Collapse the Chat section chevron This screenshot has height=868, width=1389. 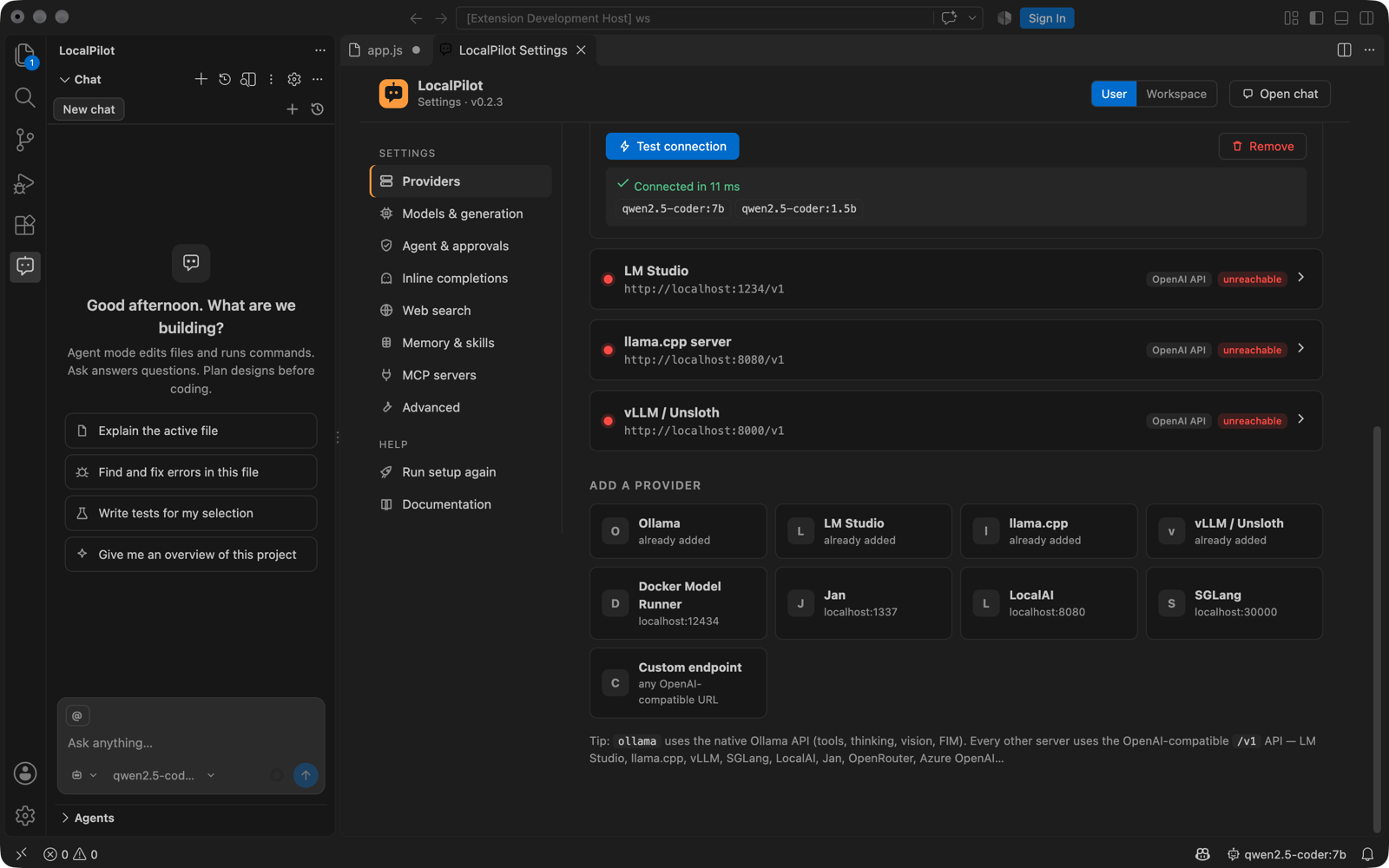64,80
